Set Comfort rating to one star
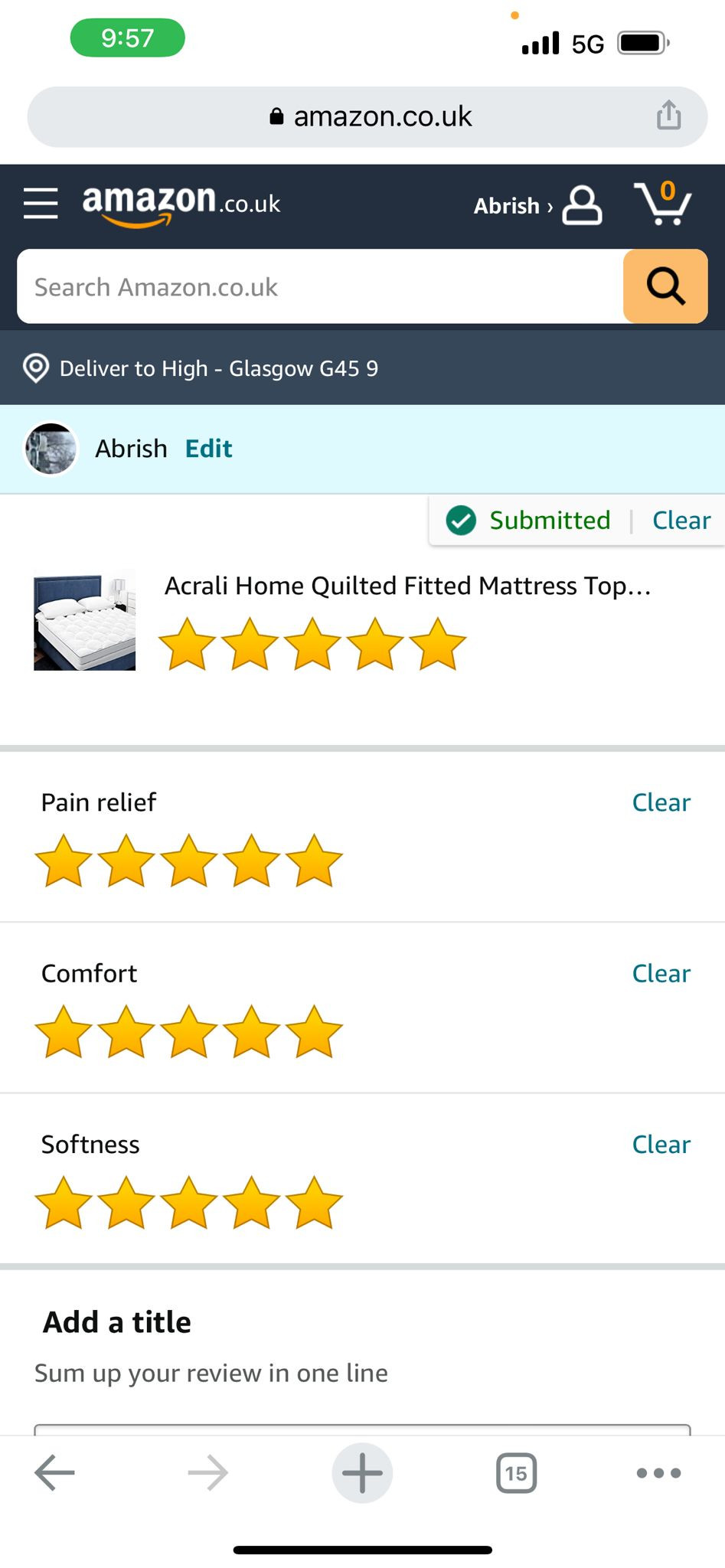Viewport: 725px width, 1568px height. (x=64, y=1031)
